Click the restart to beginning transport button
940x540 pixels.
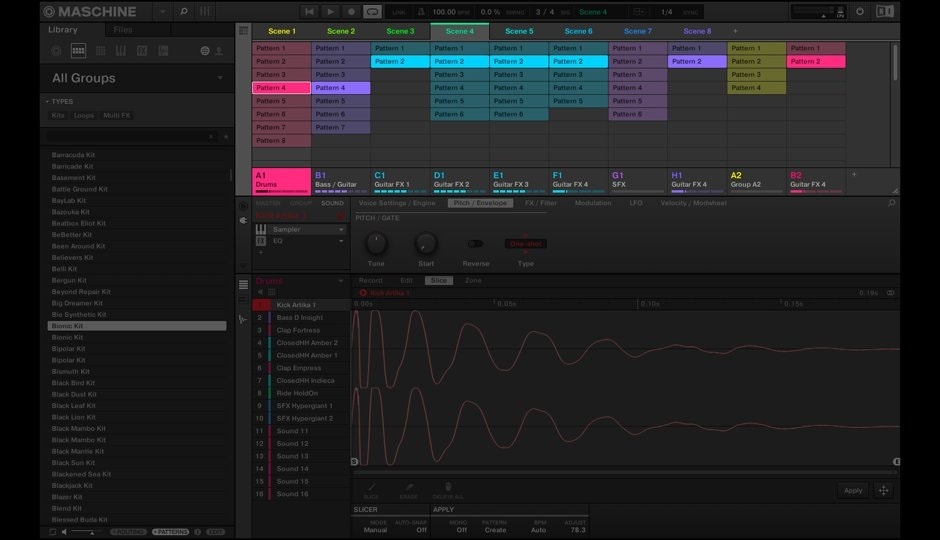point(309,11)
